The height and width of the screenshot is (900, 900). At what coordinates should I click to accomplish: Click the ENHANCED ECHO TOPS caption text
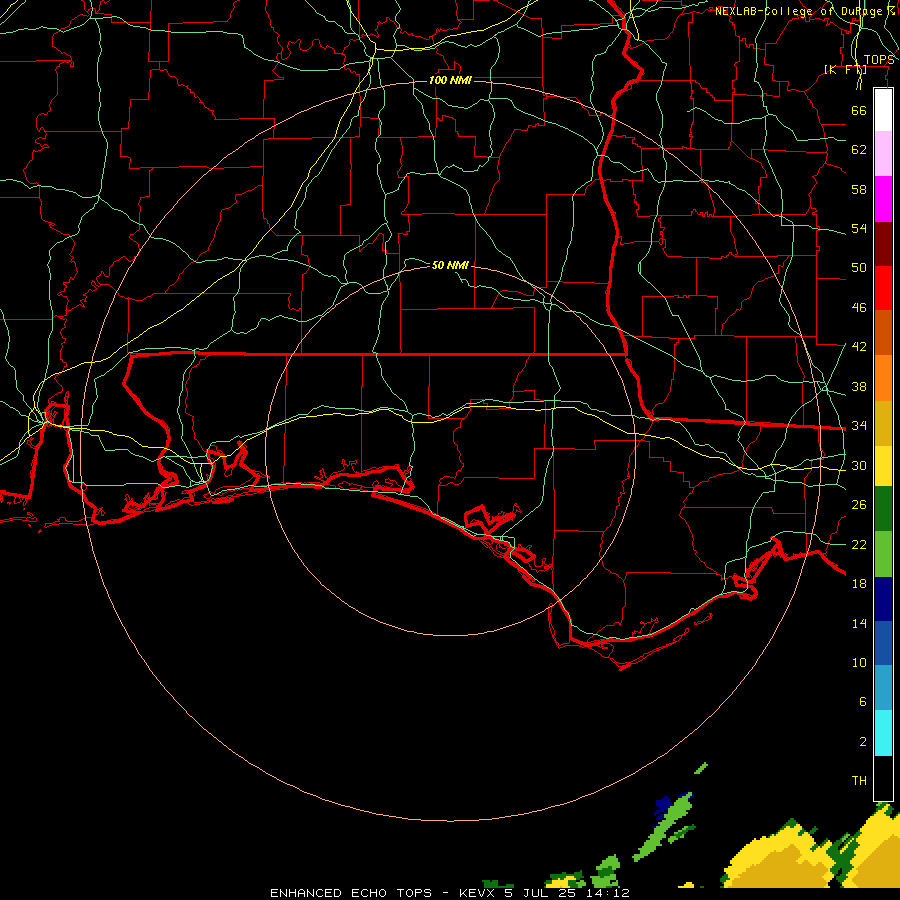[351, 893]
